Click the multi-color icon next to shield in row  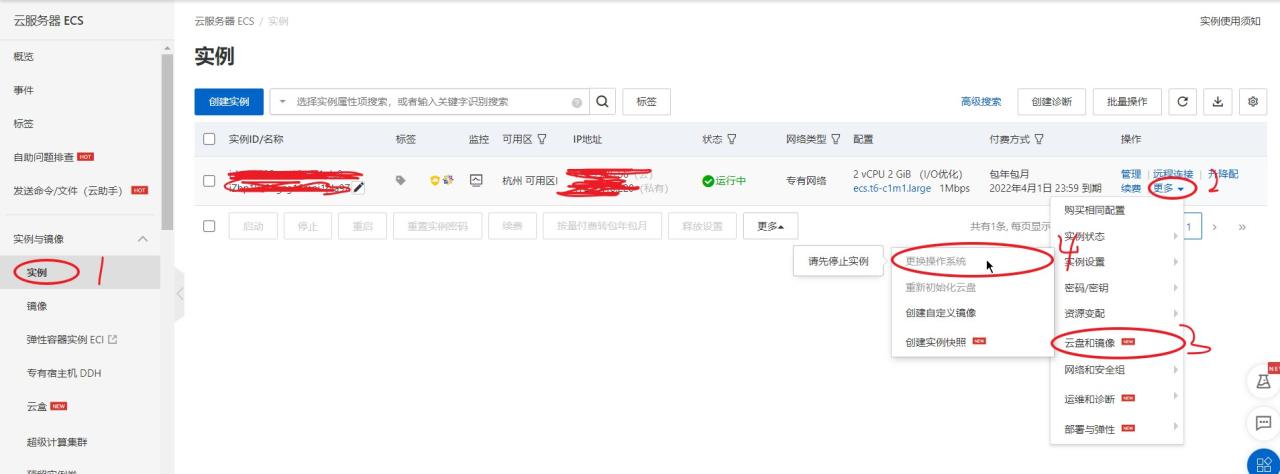pyautogui.click(x=449, y=181)
